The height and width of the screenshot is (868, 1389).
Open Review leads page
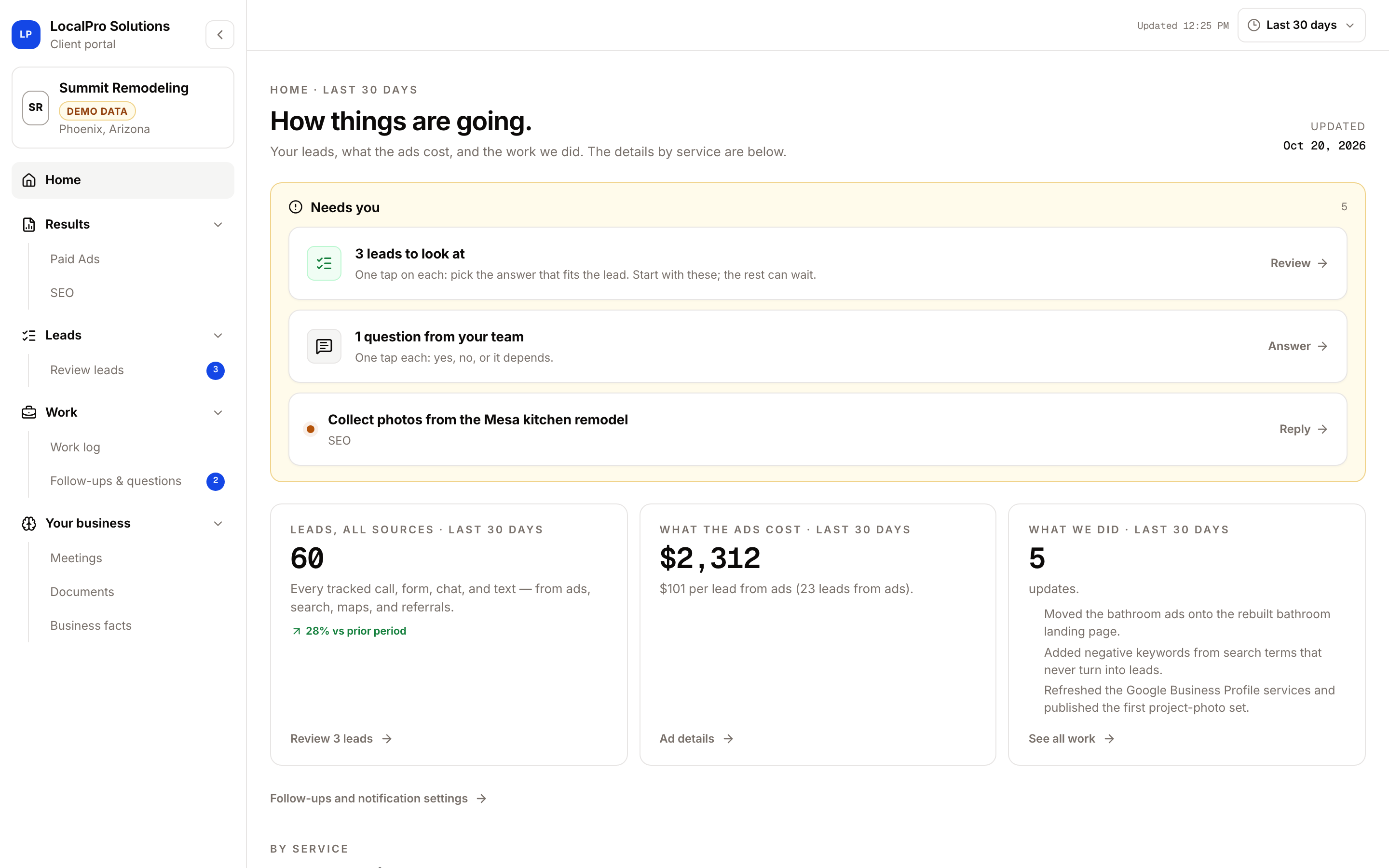87,370
